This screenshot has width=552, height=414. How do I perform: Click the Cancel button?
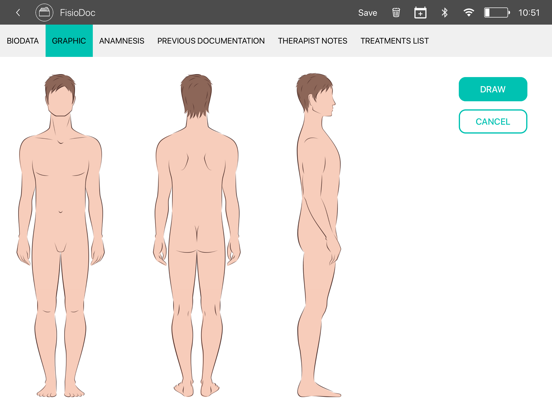[x=493, y=121]
